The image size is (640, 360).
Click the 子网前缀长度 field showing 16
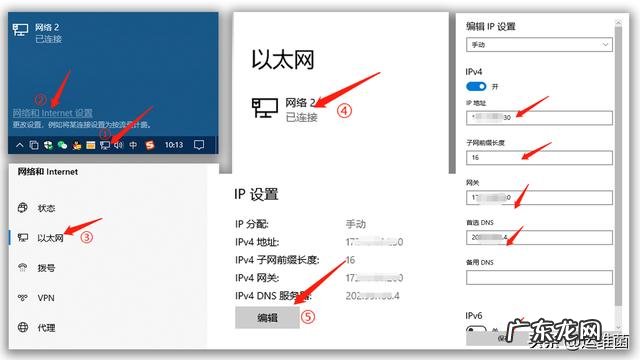coord(539,158)
